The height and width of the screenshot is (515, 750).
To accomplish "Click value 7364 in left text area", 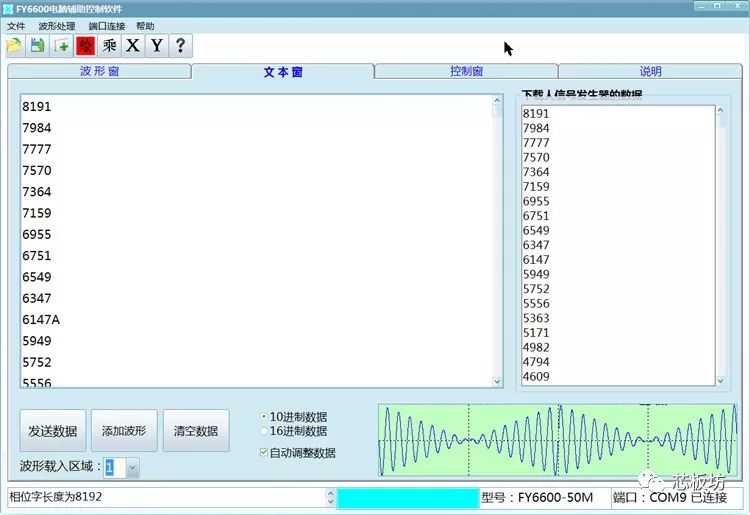I will coord(36,192).
